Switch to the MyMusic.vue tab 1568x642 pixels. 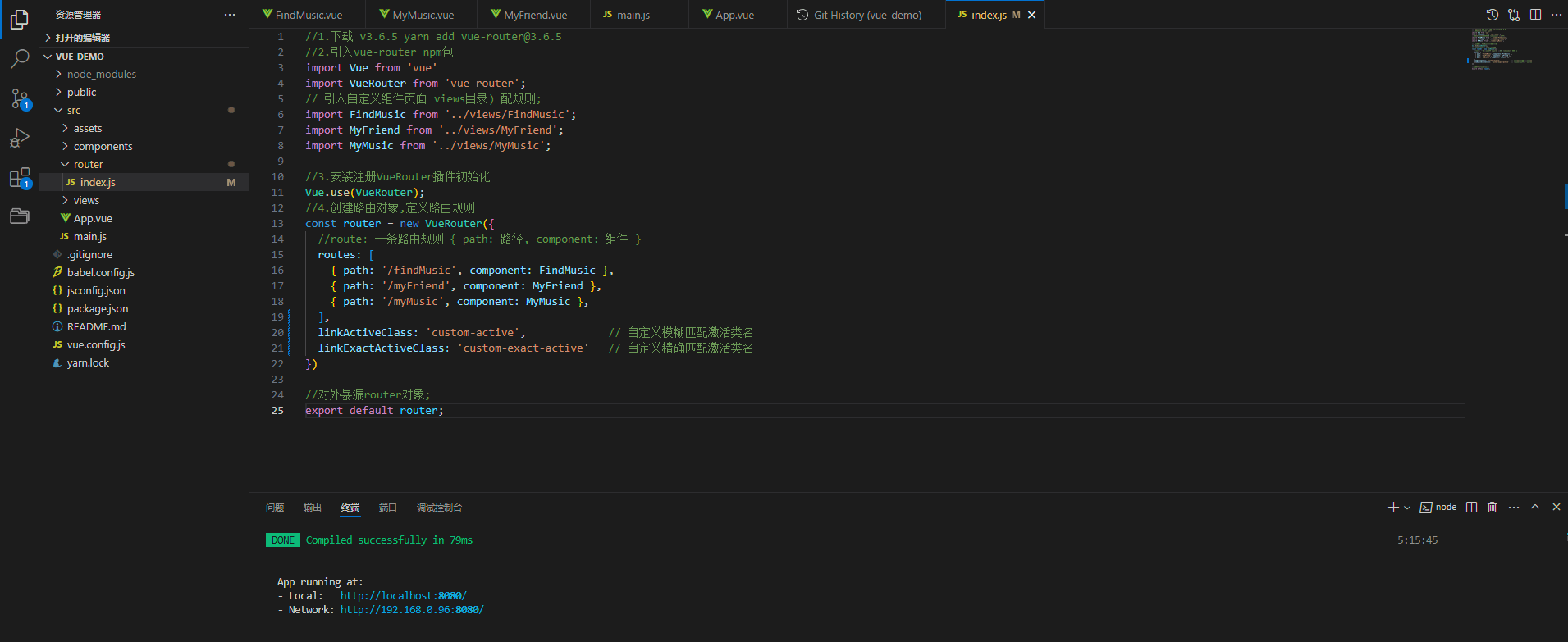423,15
